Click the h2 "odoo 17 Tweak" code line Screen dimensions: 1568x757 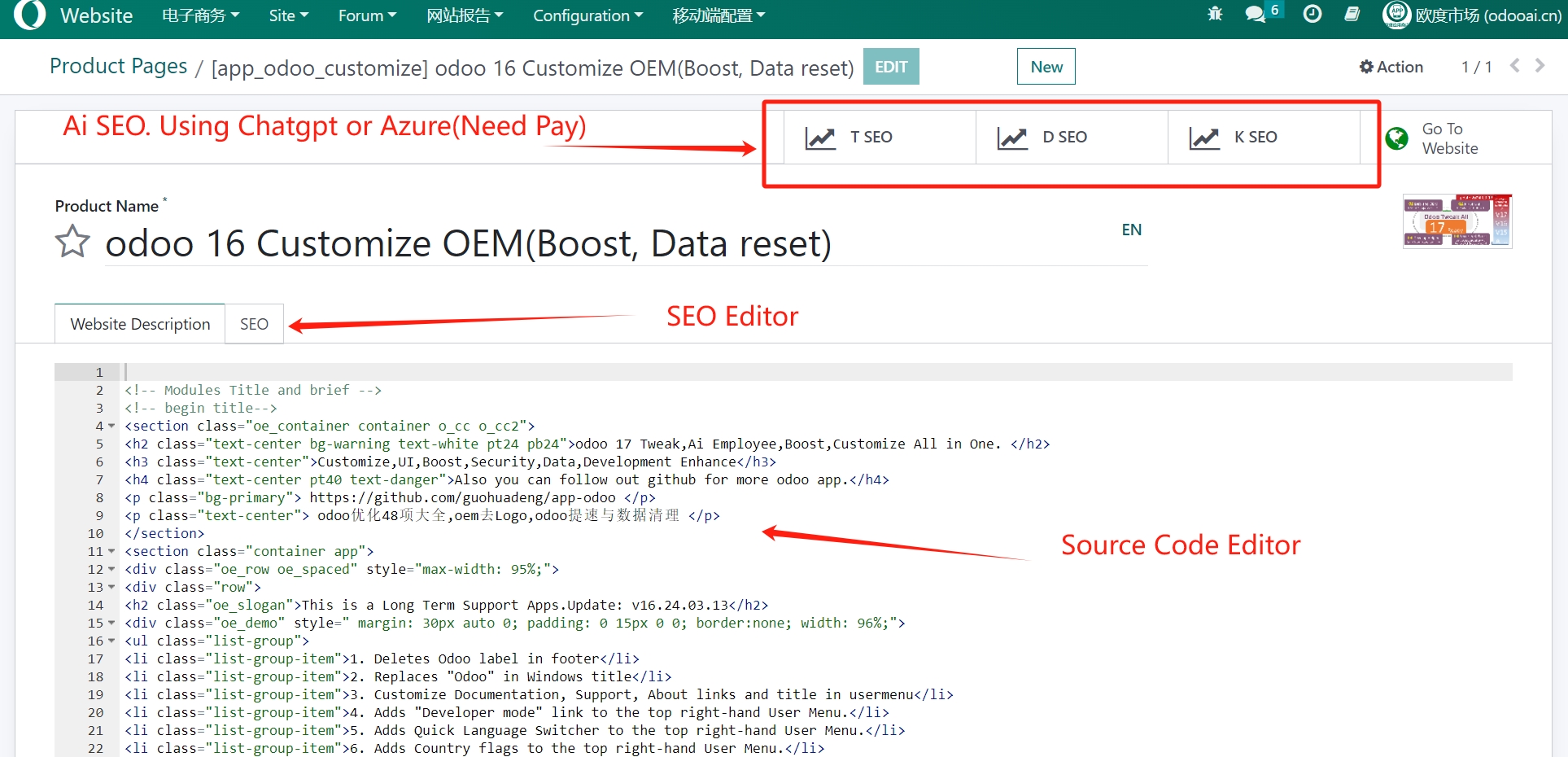point(587,444)
